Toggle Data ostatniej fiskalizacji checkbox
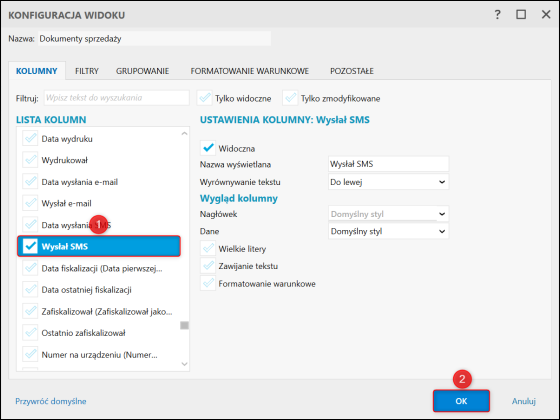560x420 pixels. (x=30, y=290)
